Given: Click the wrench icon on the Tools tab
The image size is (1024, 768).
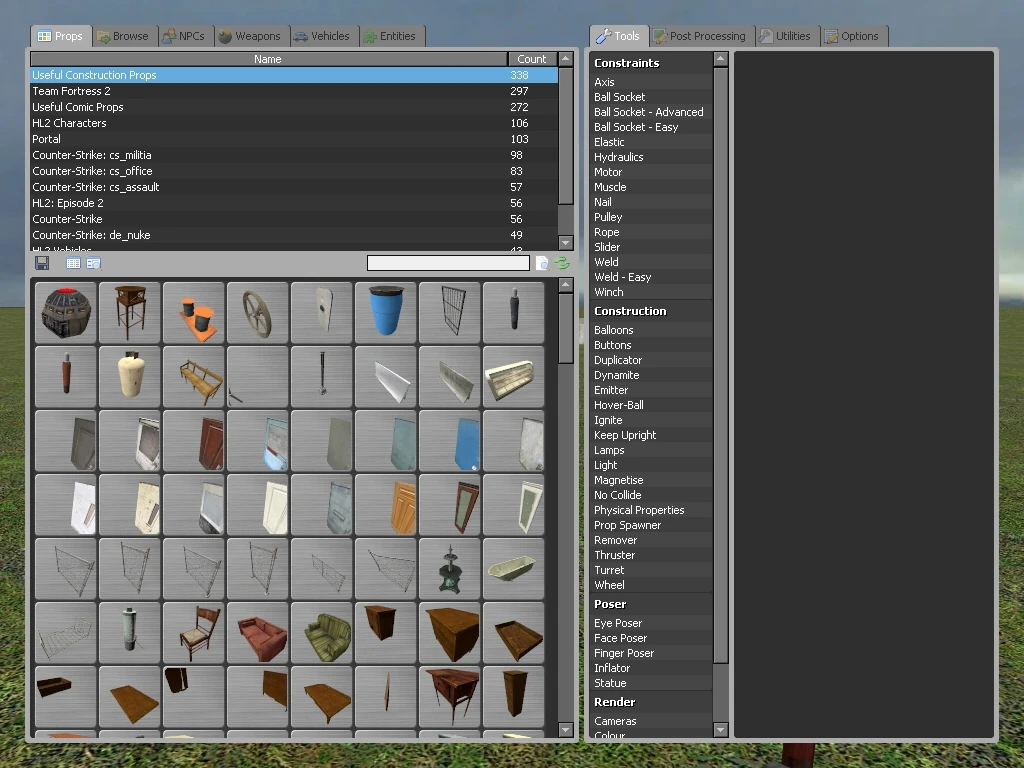Looking at the screenshot, I should pyautogui.click(x=601, y=36).
